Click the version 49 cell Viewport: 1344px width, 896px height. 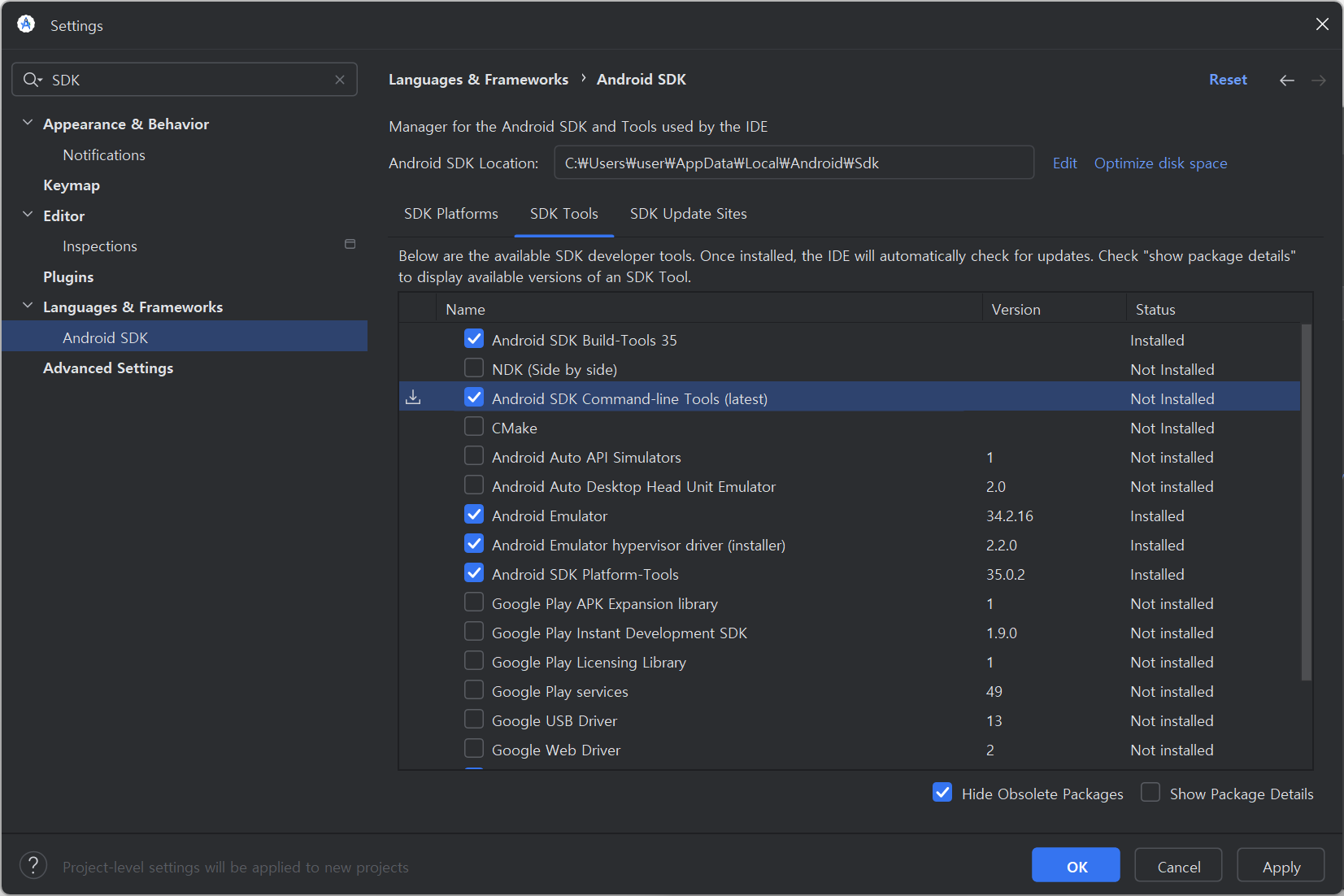[x=994, y=692]
